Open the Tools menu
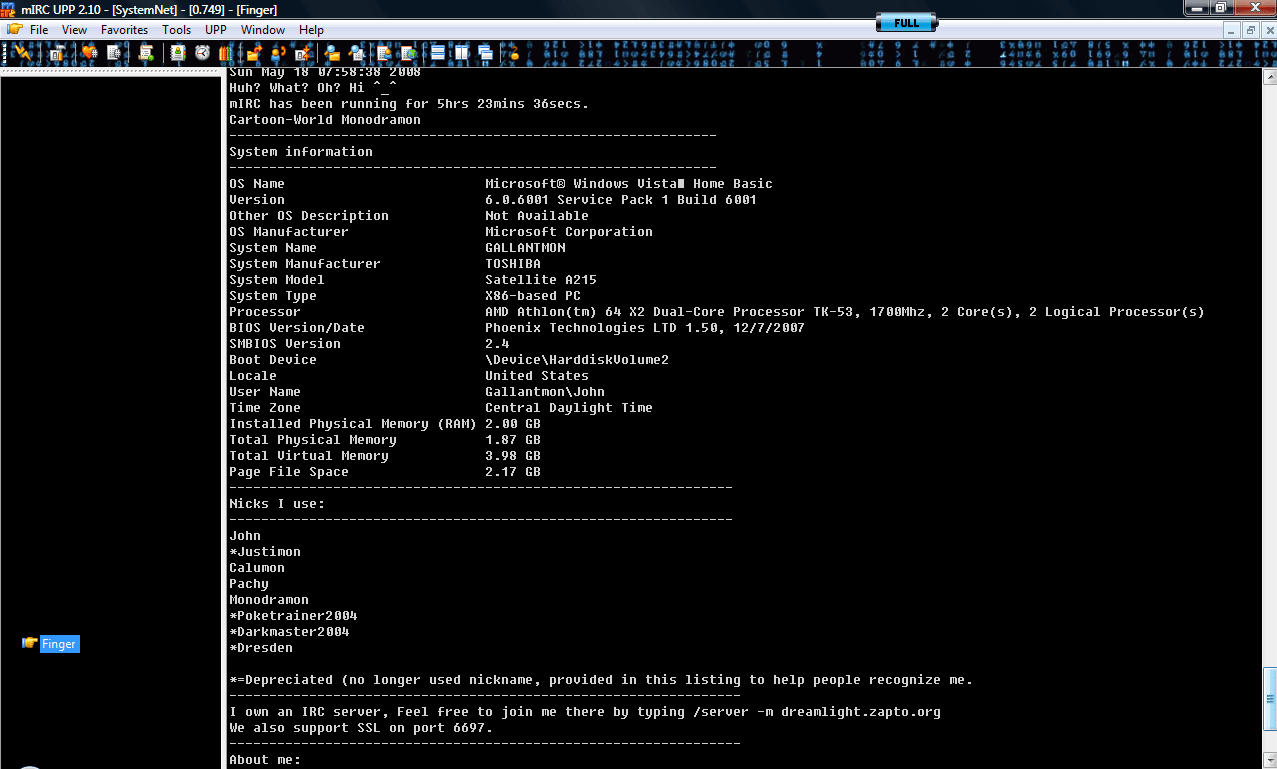This screenshot has height=769, width=1277. tap(177, 30)
